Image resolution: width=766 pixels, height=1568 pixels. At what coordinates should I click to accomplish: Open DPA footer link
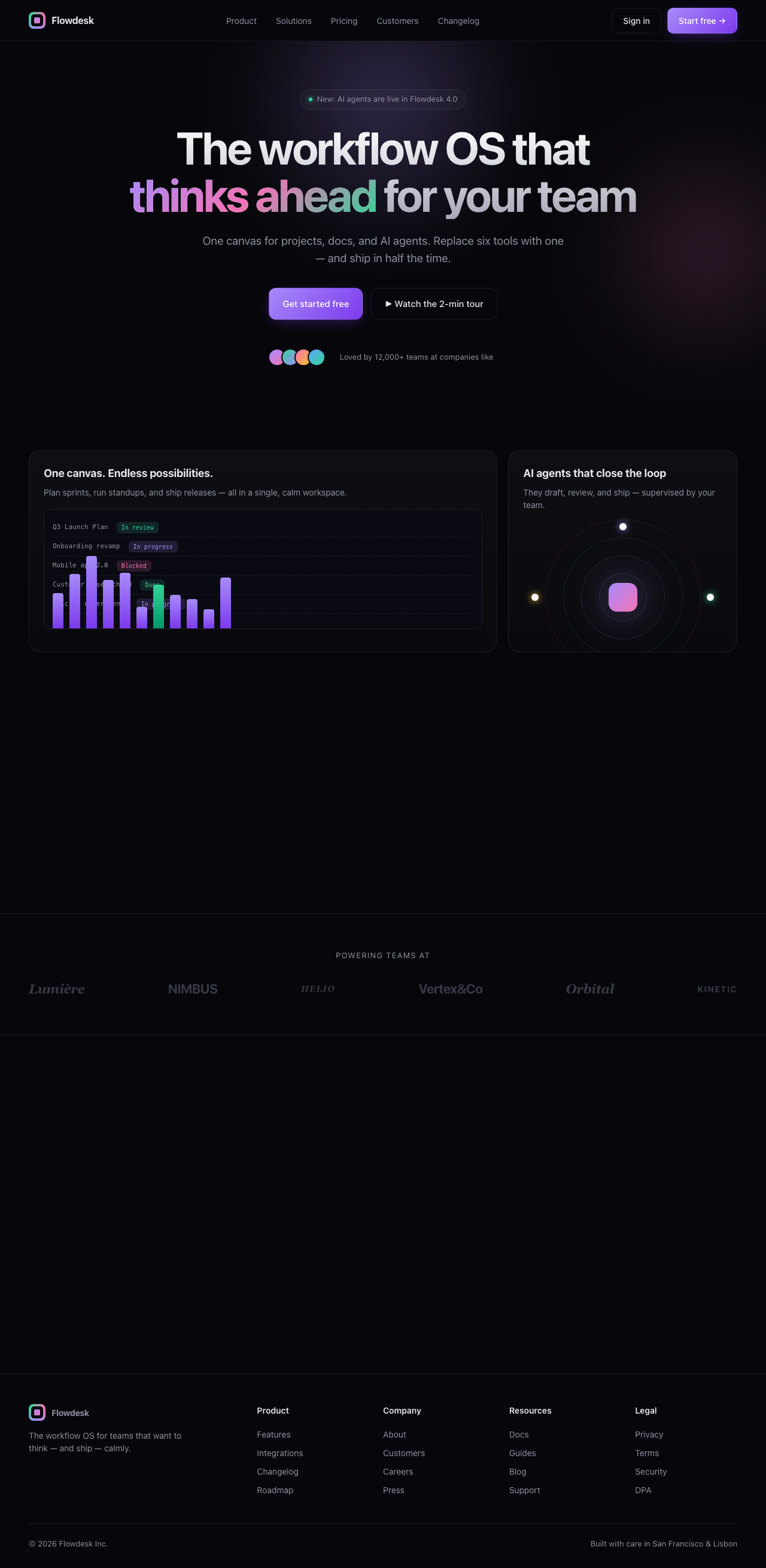[x=643, y=1491]
